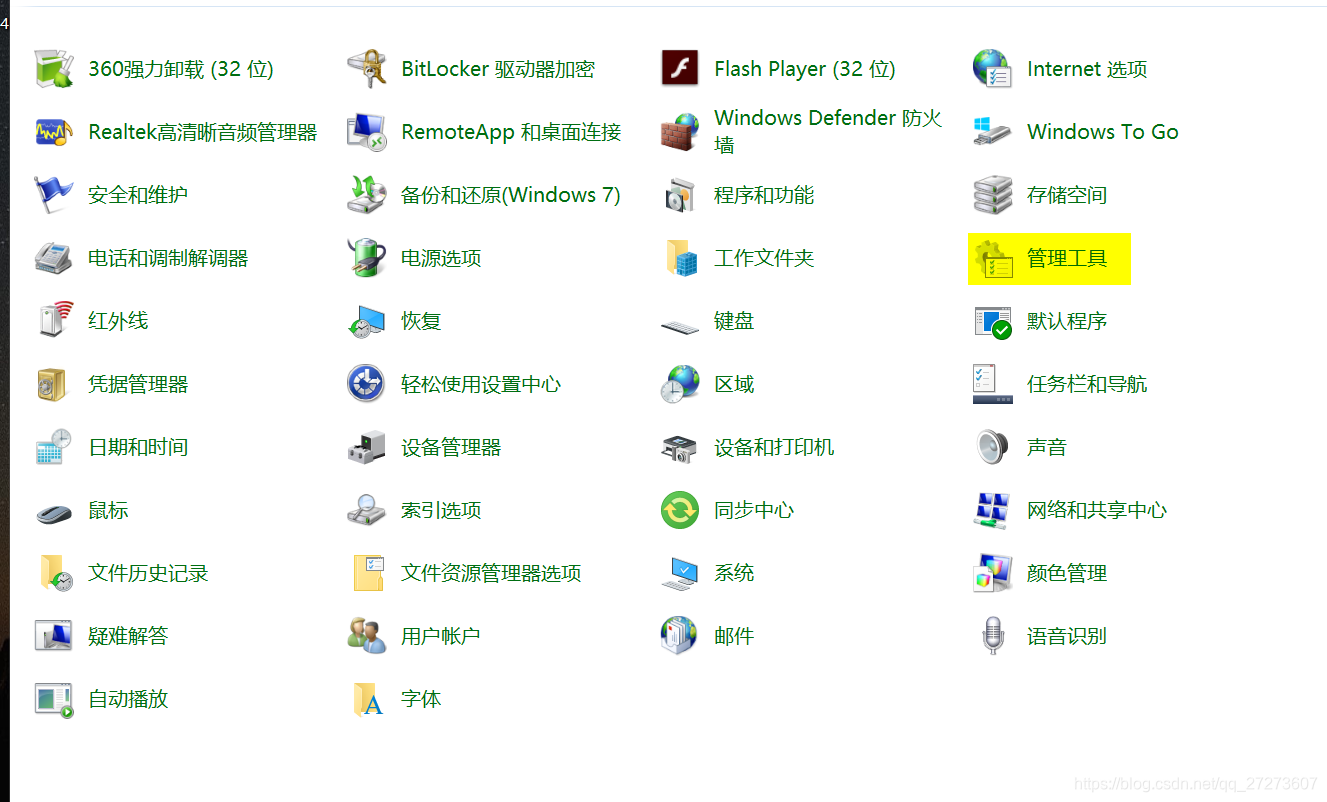Viewport: 1327px width, 802px height.
Task: Click the Internet 选项 globe icon
Action: coord(993,69)
